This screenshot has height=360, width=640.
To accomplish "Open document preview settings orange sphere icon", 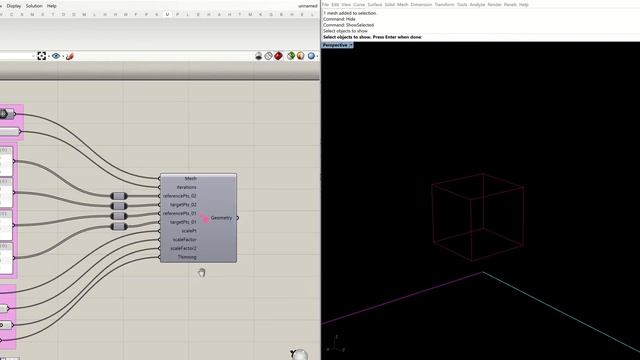I will coord(300,56).
